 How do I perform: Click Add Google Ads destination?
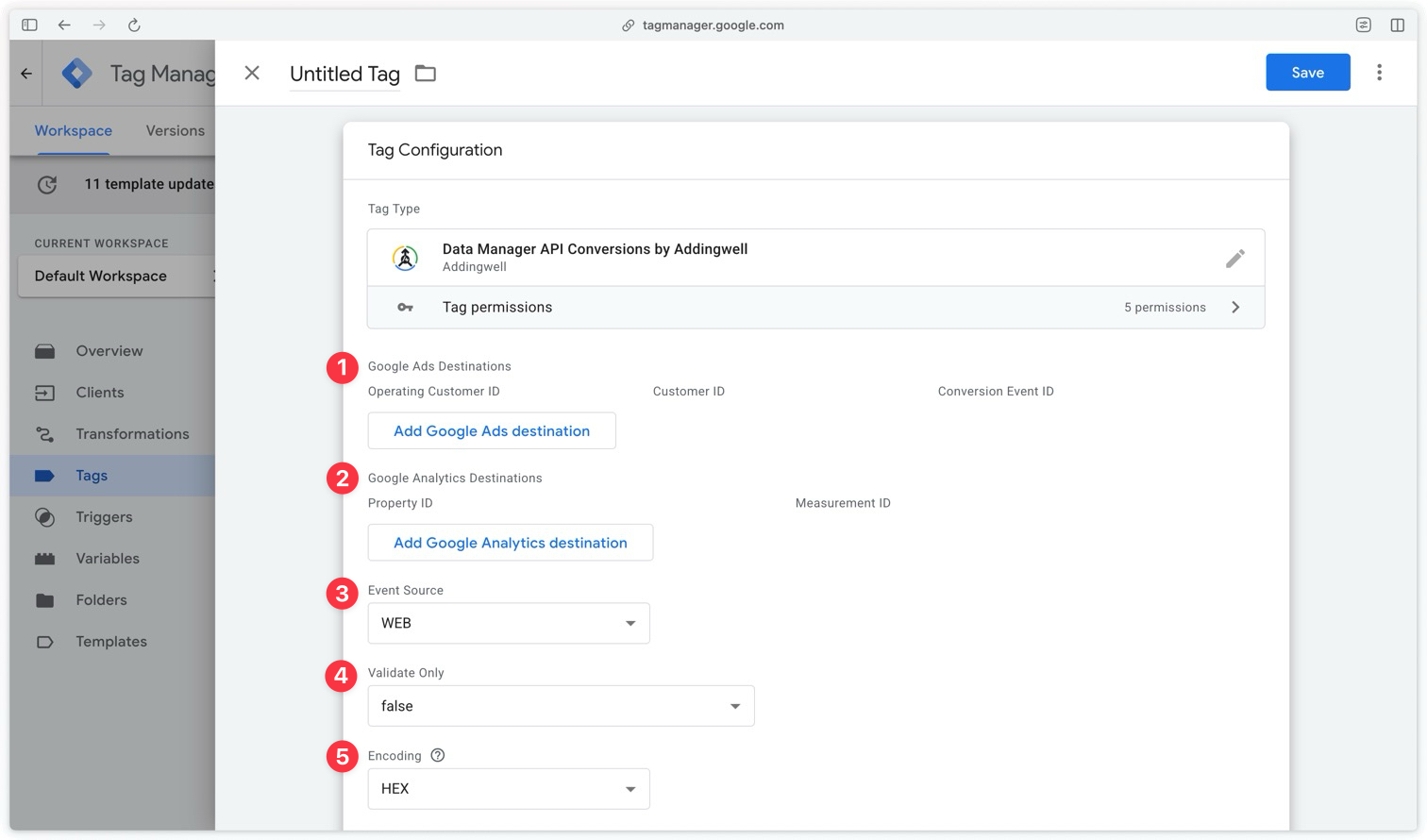point(492,430)
